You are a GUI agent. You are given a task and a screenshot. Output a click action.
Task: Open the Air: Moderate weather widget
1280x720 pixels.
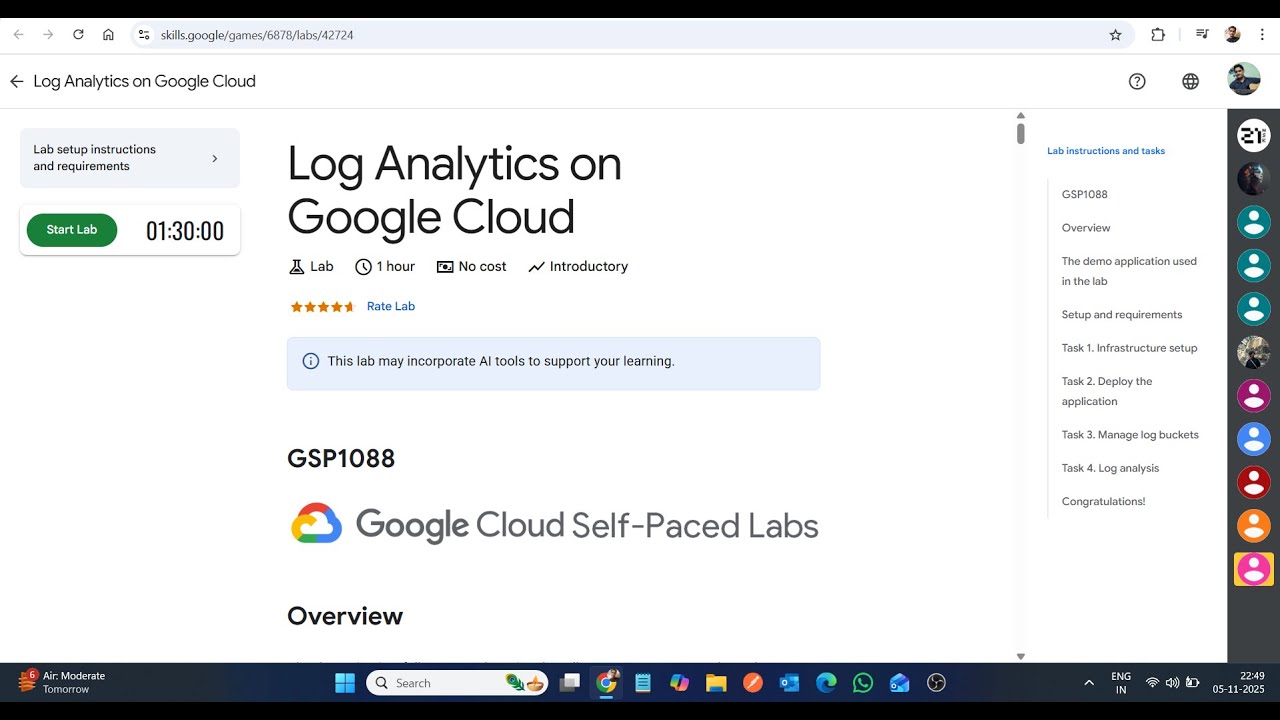62,683
